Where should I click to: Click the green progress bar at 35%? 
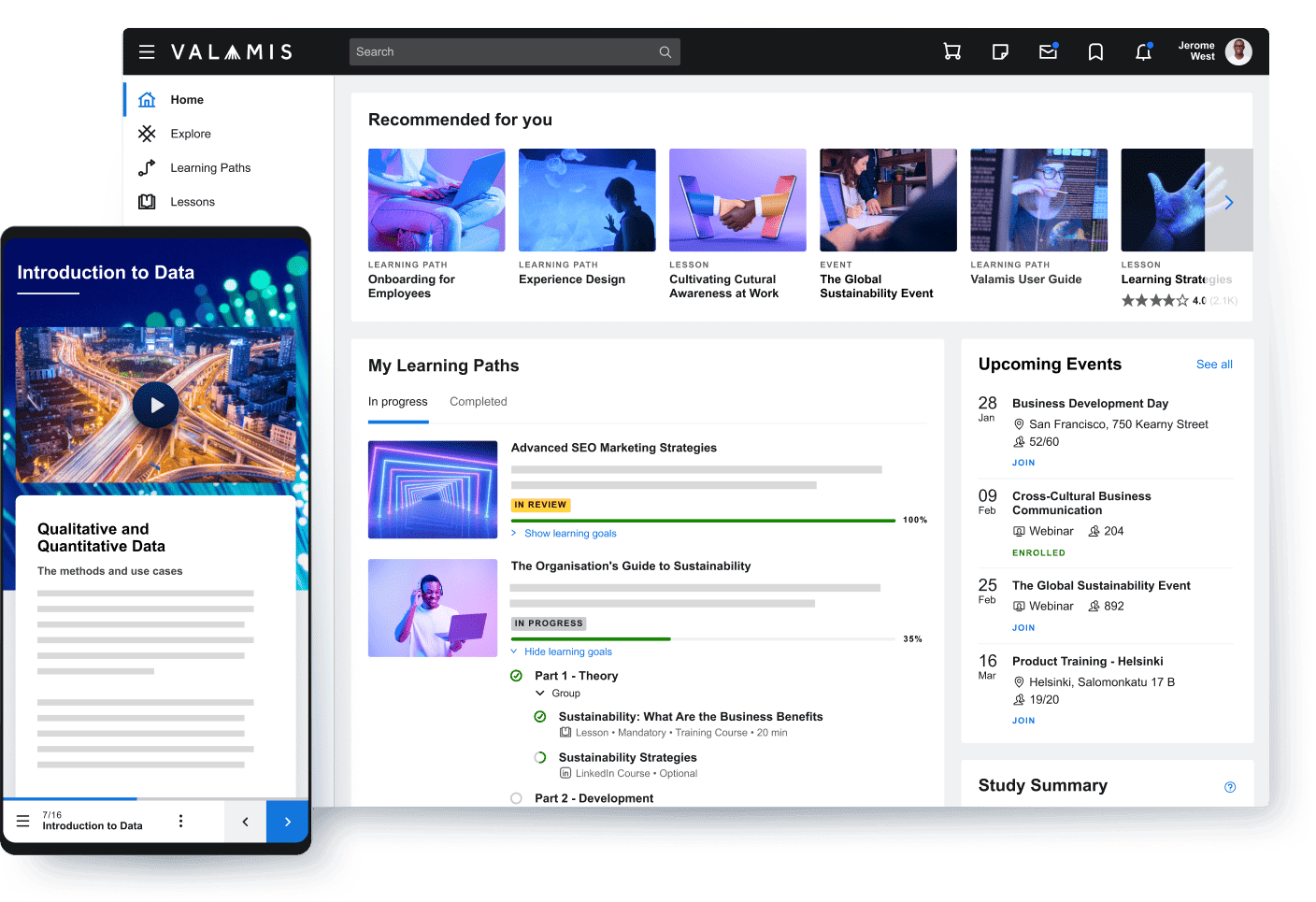click(x=590, y=638)
